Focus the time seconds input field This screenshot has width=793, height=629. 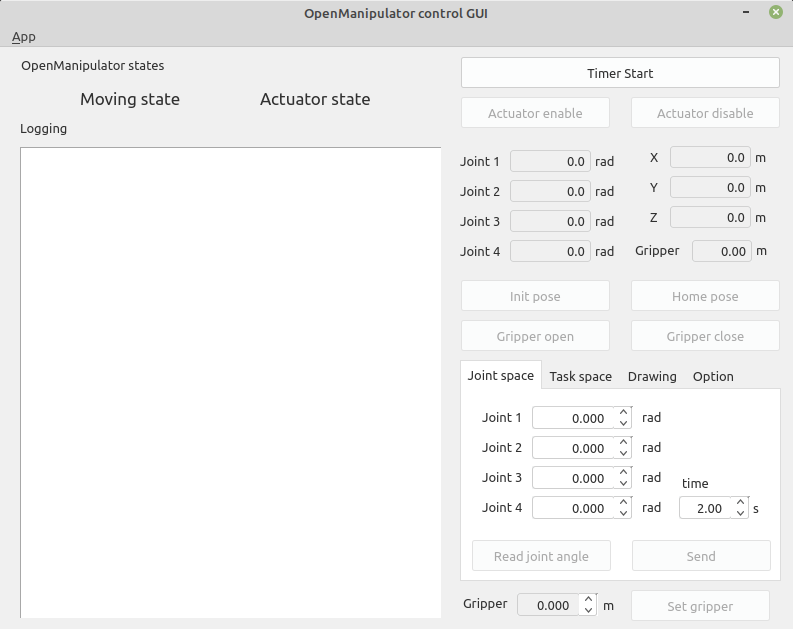click(x=705, y=508)
